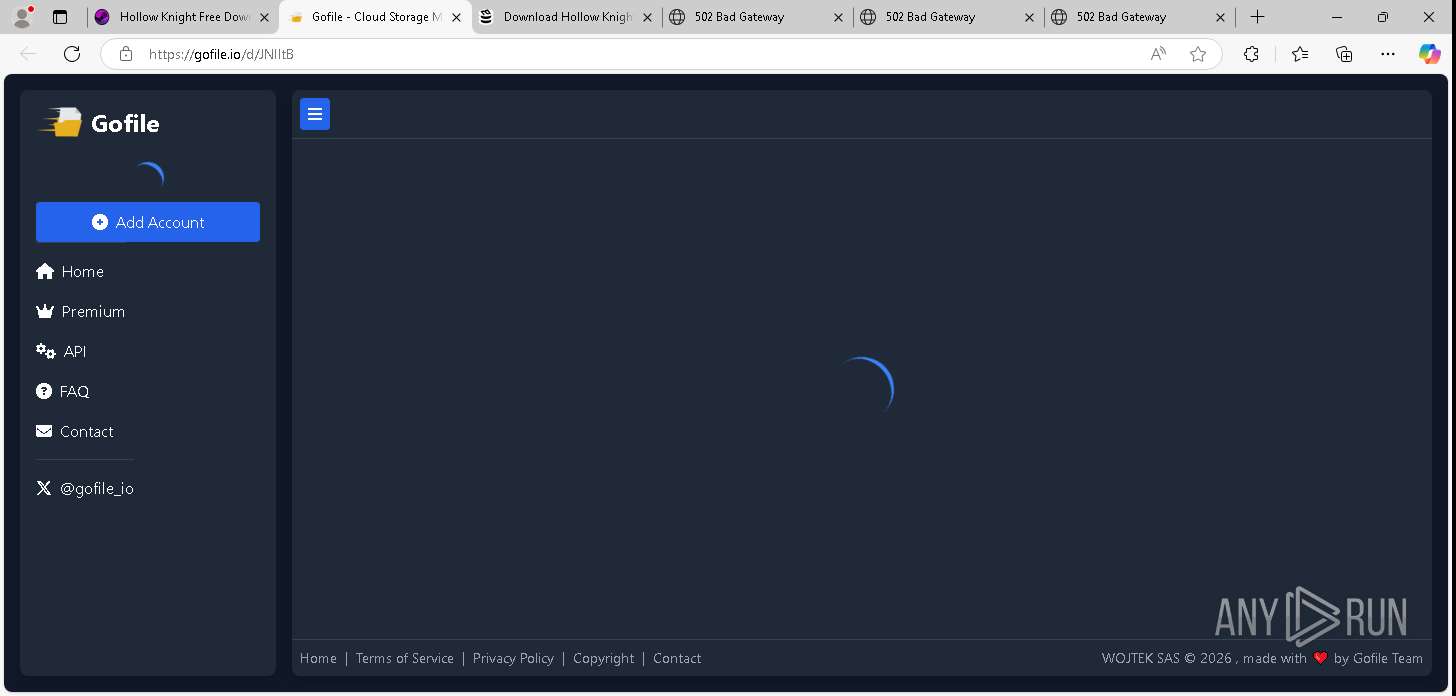1456x696 pixels.
Task: Toggle the blue hamburger menu button
Action: coord(315,114)
